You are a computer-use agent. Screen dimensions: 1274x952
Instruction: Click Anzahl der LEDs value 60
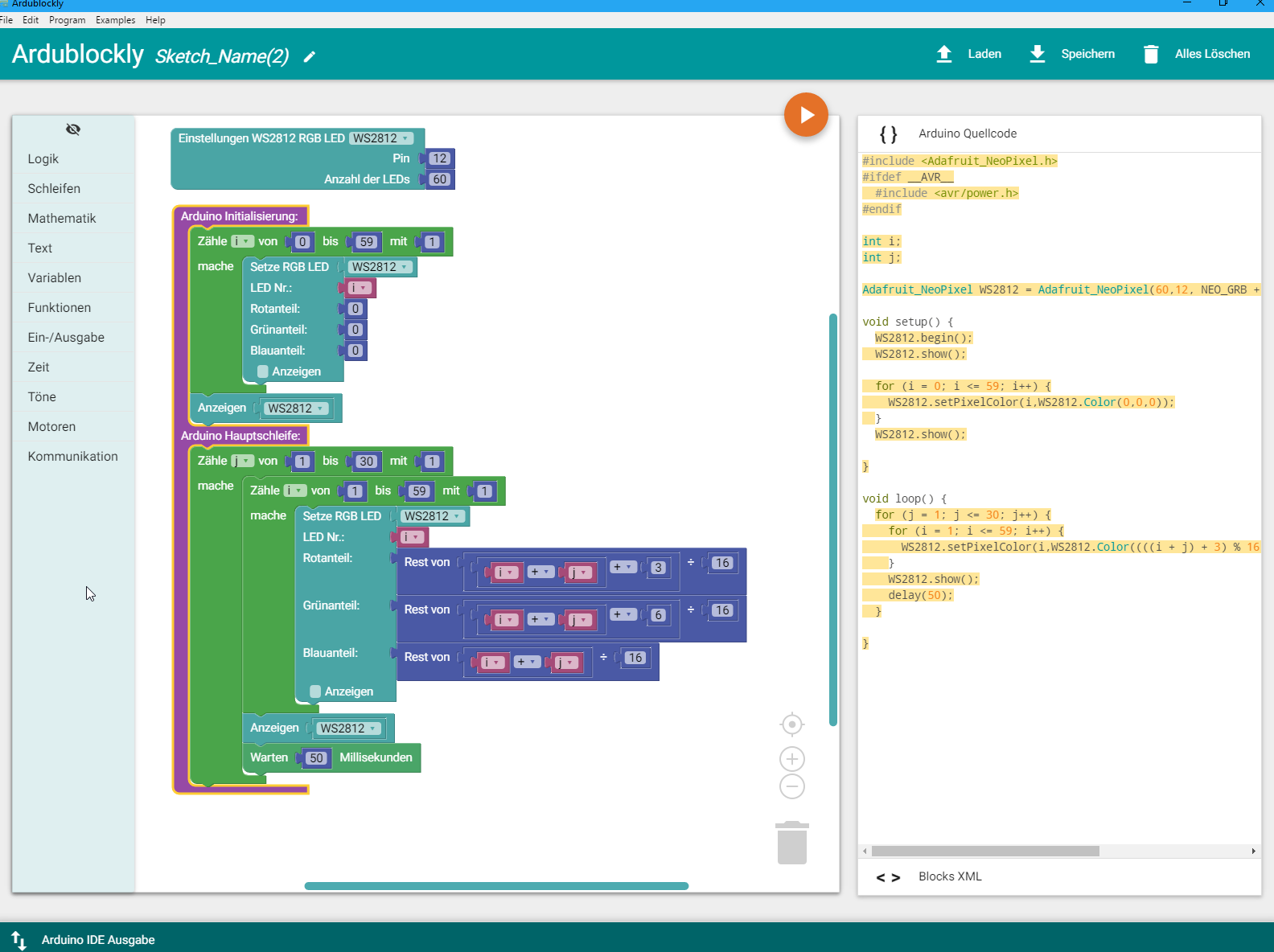[439, 179]
